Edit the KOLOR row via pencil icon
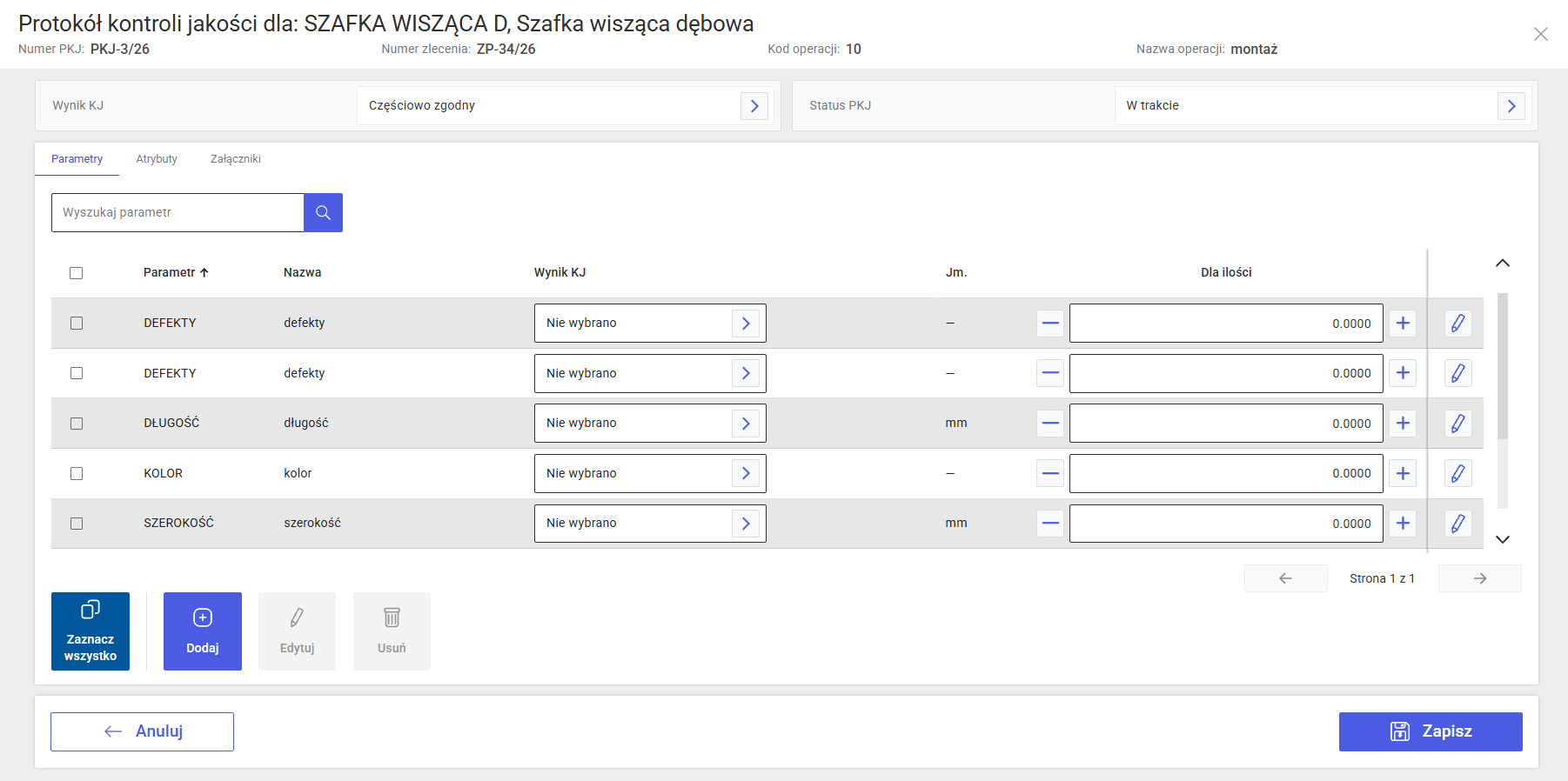1568x781 pixels. point(1458,473)
